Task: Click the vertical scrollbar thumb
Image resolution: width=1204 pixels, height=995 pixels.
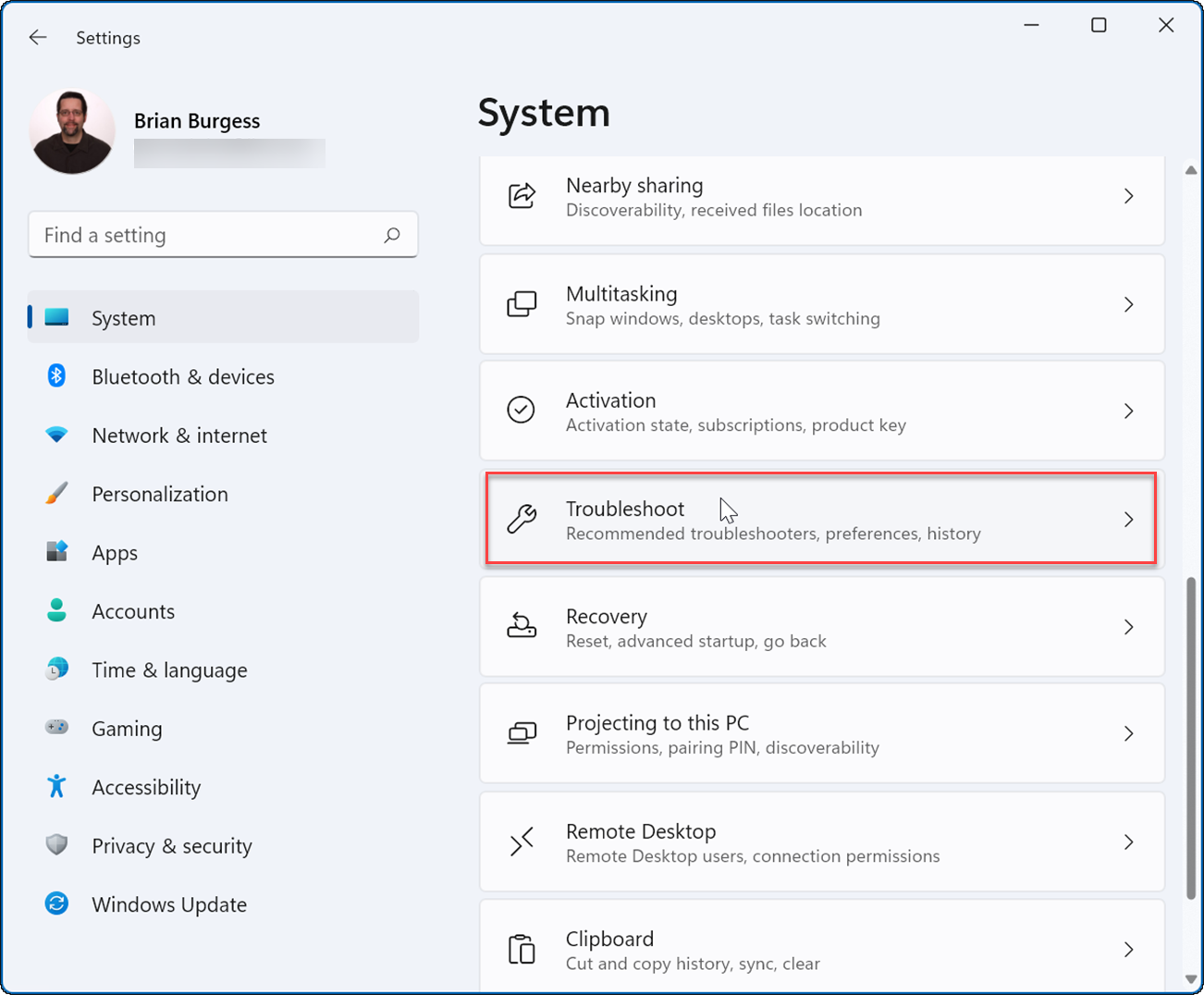Action: (x=1191, y=738)
